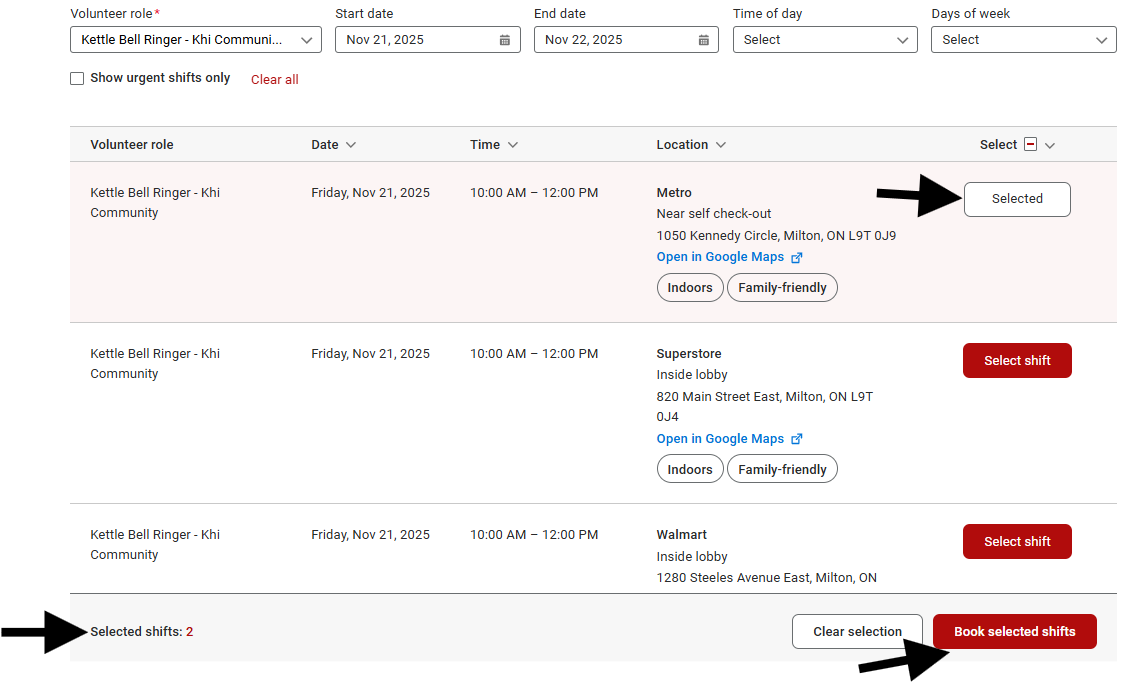Click chevron next to Select column header
The image size is (1124, 682).
click(1050, 145)
